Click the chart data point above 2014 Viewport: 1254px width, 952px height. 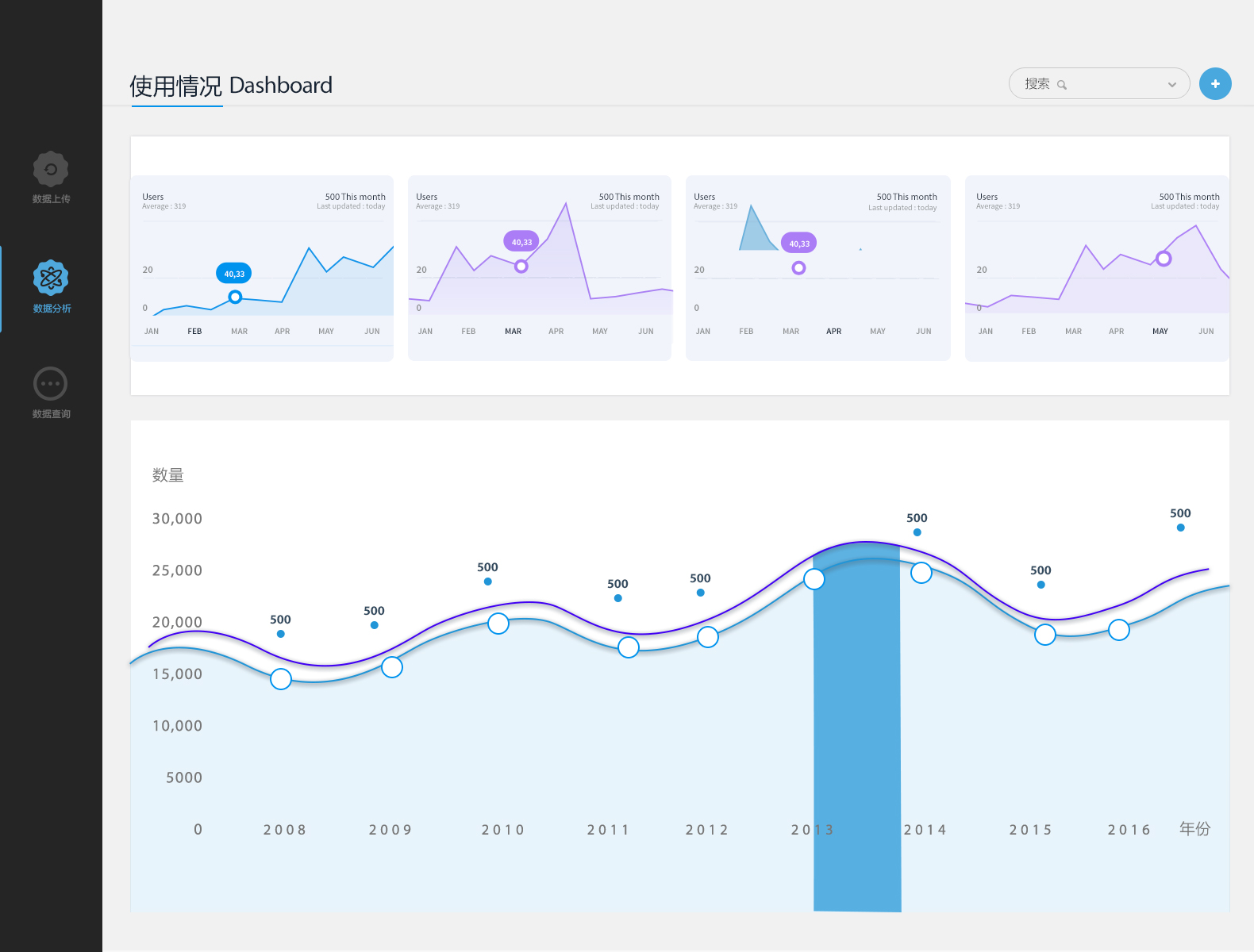click(921, 573)
